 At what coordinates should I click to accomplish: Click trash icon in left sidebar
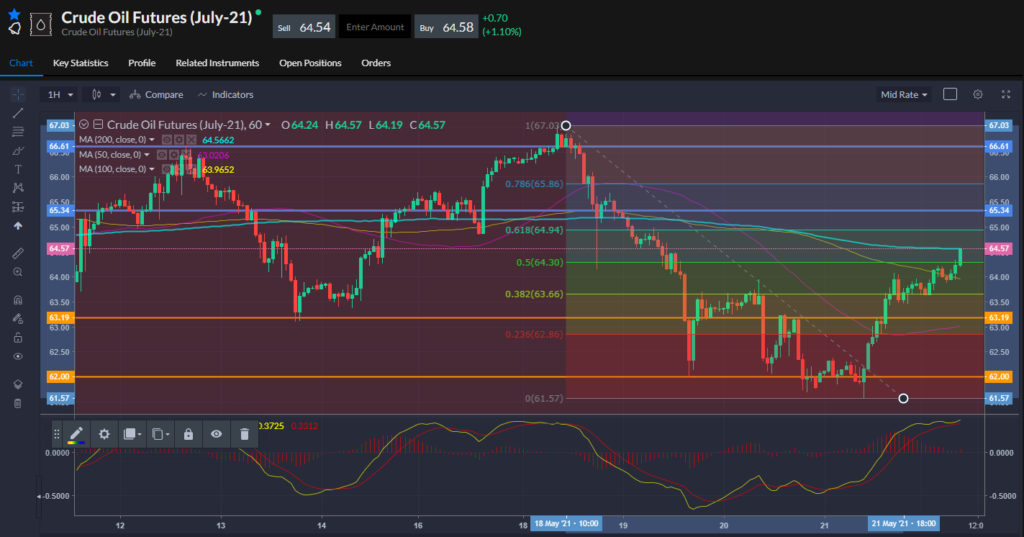(17, 403)
